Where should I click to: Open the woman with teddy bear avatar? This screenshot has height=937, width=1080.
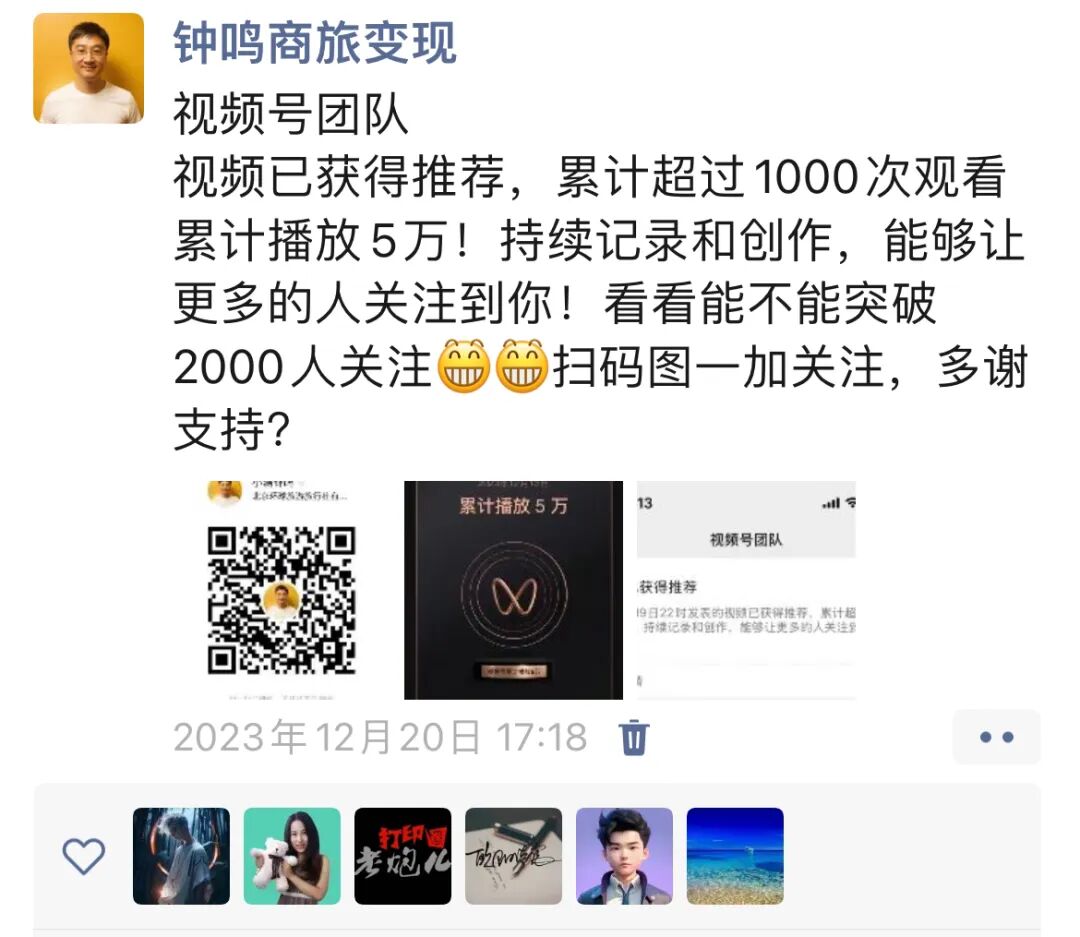[292, 856]
